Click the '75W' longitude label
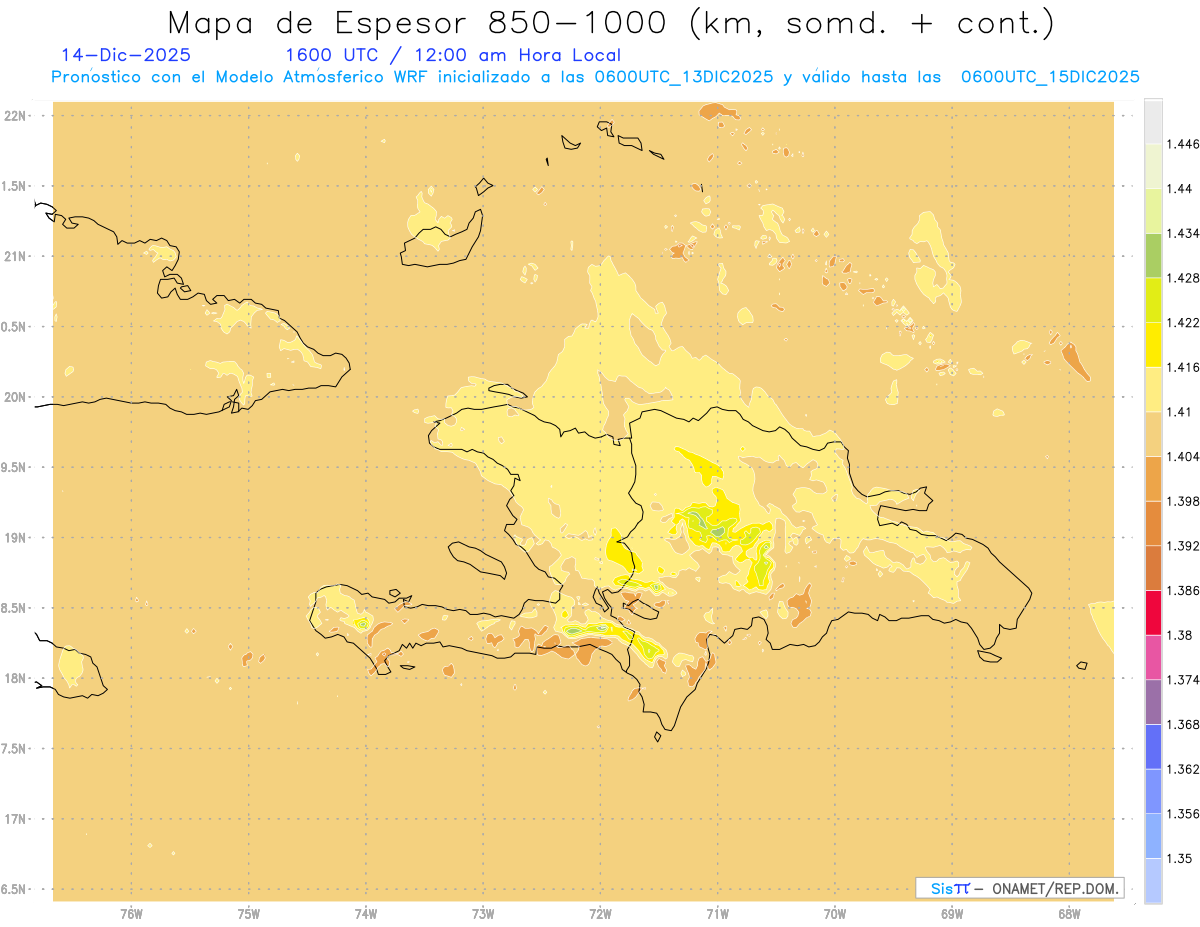Image resolution: width=1200 pixels, height=927 pixels. coord(249,913)
